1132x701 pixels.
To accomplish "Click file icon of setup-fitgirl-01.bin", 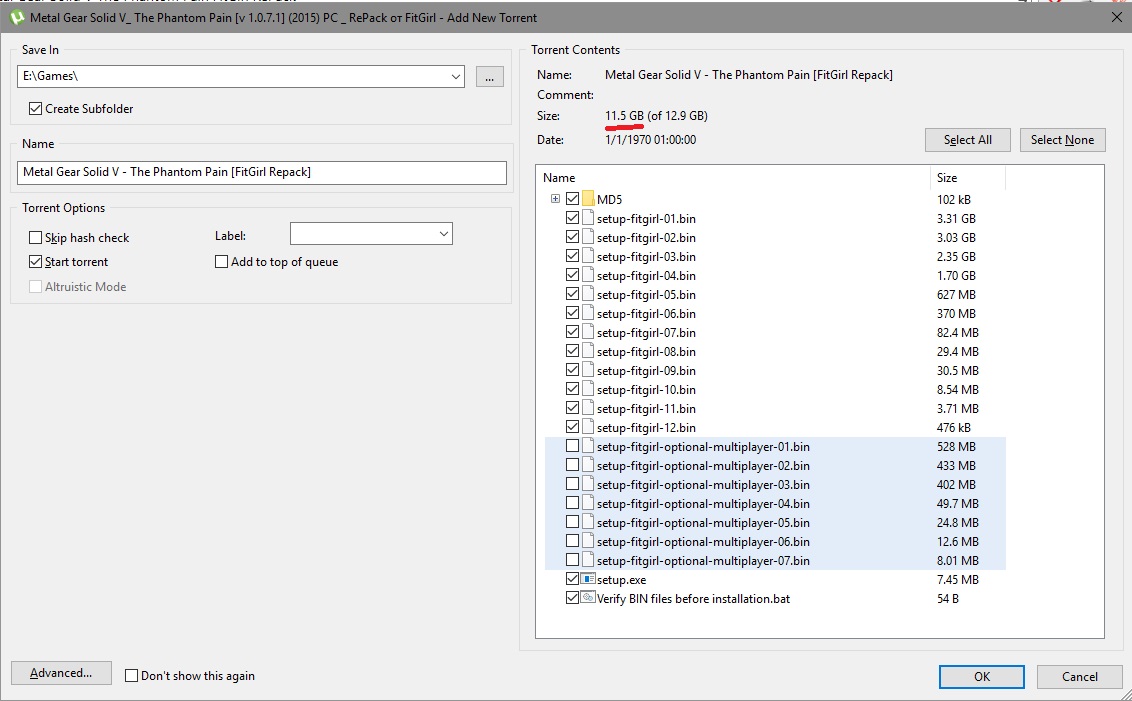I will 588,217.
